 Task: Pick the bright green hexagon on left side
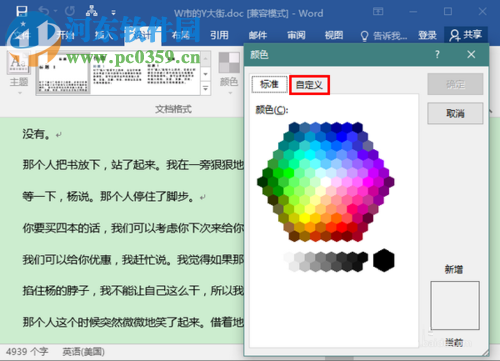coord(288,173)
